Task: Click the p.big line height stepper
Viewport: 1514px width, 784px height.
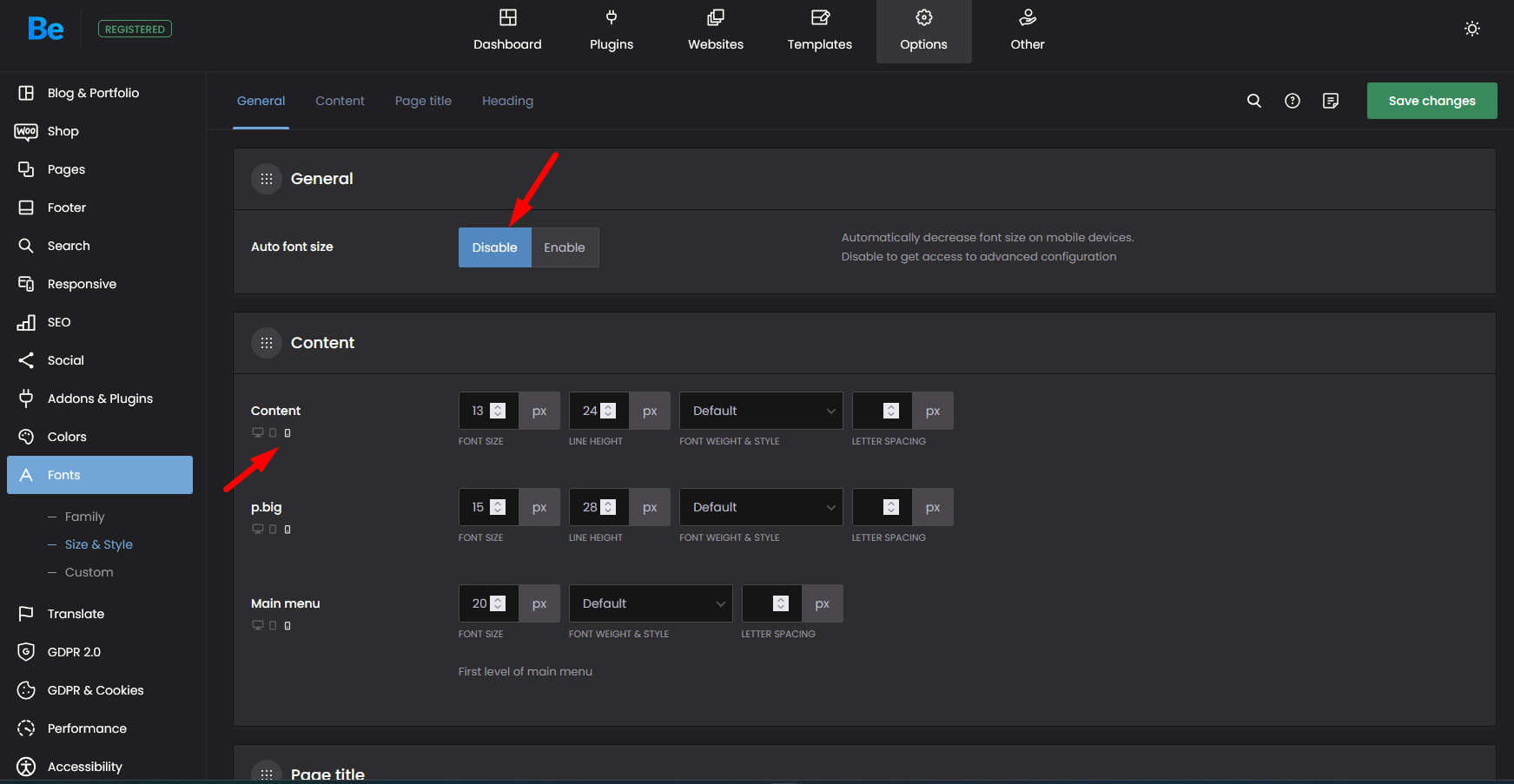Action: pyautogui.click(x=608, y=507)
